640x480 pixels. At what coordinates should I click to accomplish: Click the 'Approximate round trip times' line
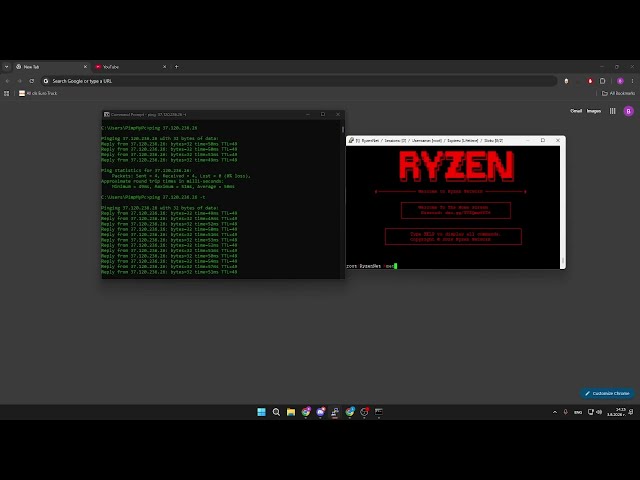[162, 181]
